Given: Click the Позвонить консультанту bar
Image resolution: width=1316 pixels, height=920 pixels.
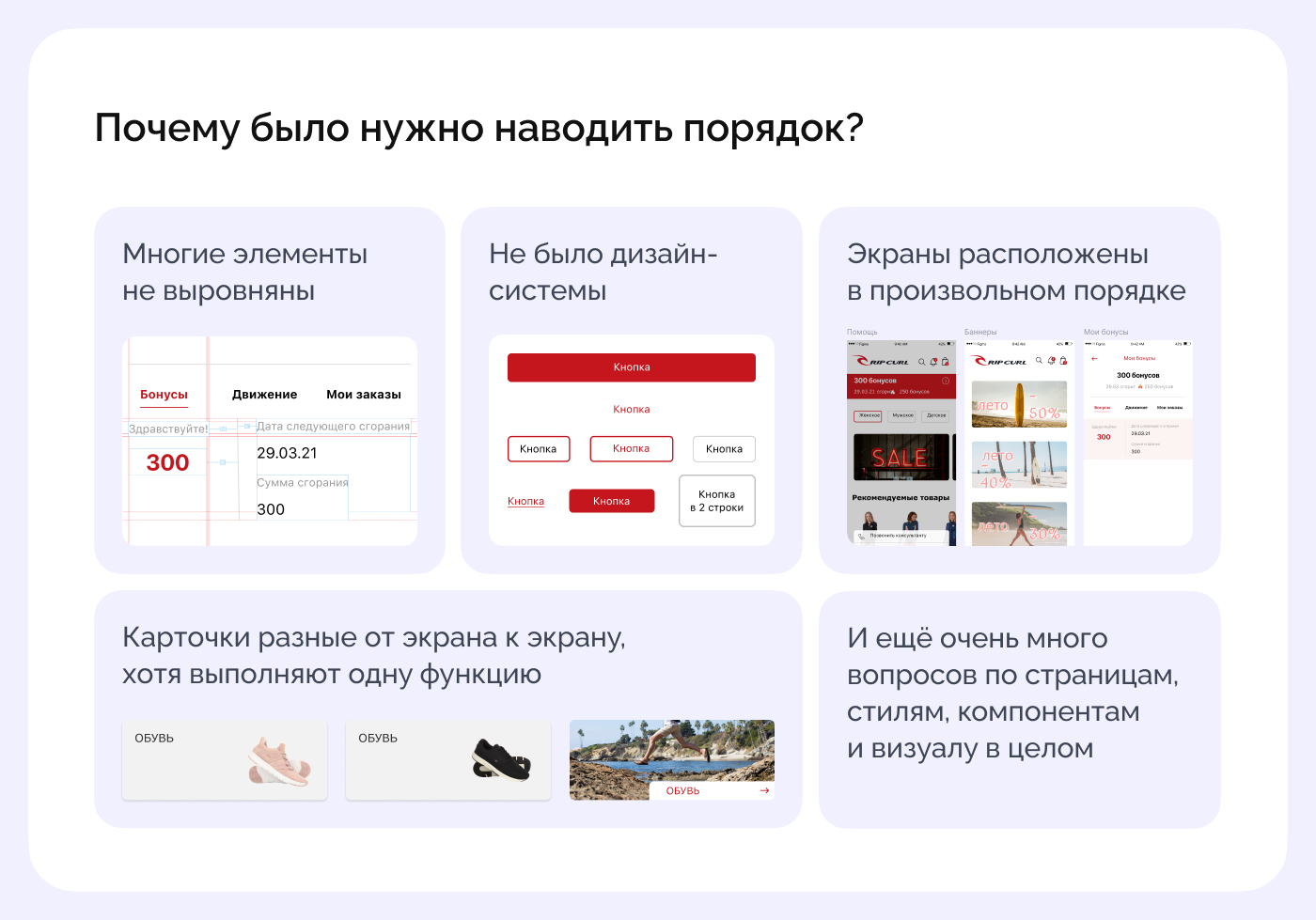Looking at the screenshot, I should pos(900,536).
